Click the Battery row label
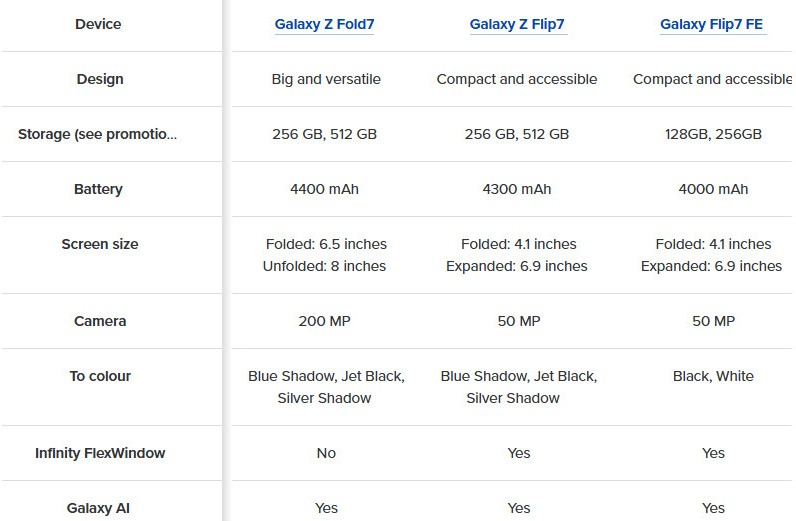Image resolution: width=796 pixels, height=521 pixels. click(x=98, y=189)
